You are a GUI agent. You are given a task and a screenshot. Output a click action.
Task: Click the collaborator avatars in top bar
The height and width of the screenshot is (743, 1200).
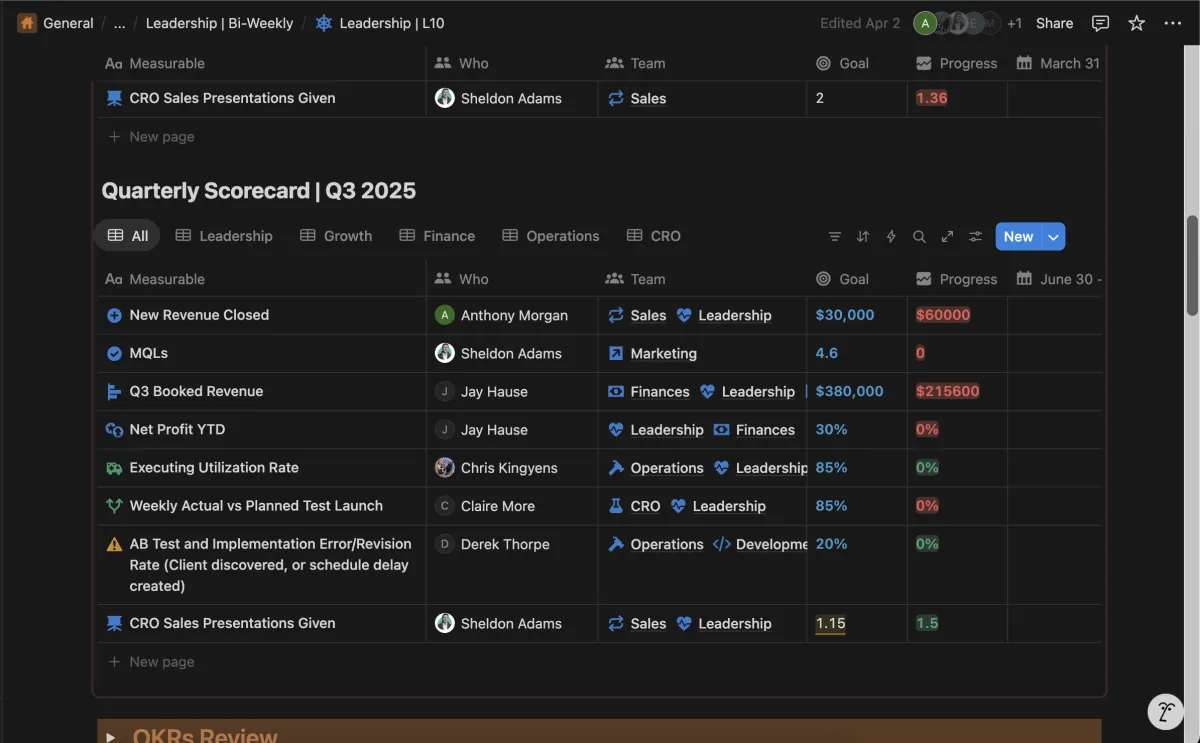point(956,23)
